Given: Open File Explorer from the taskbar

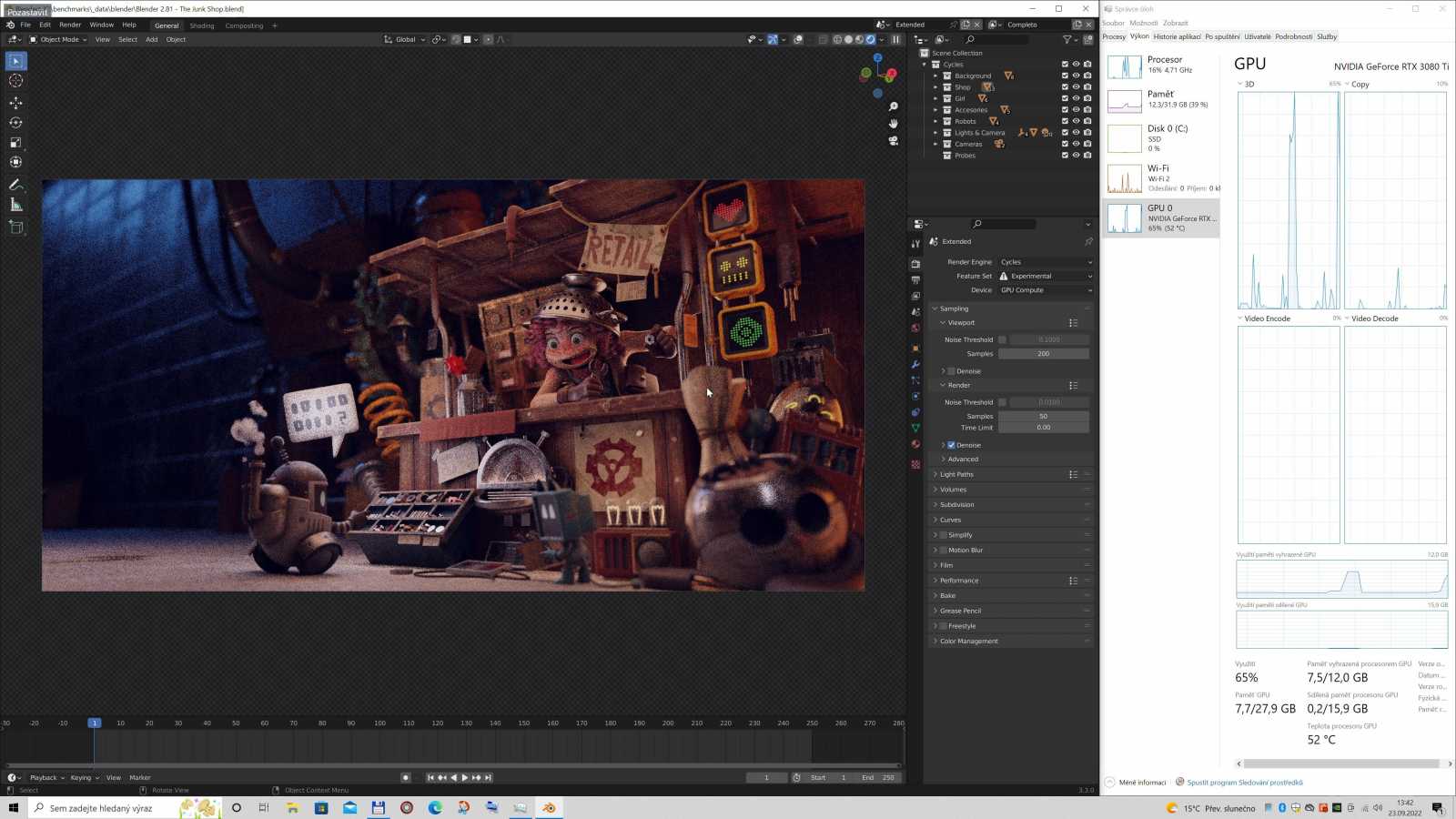Looking at the screenshot, I should pyautogui.click(x=292, y=808).
